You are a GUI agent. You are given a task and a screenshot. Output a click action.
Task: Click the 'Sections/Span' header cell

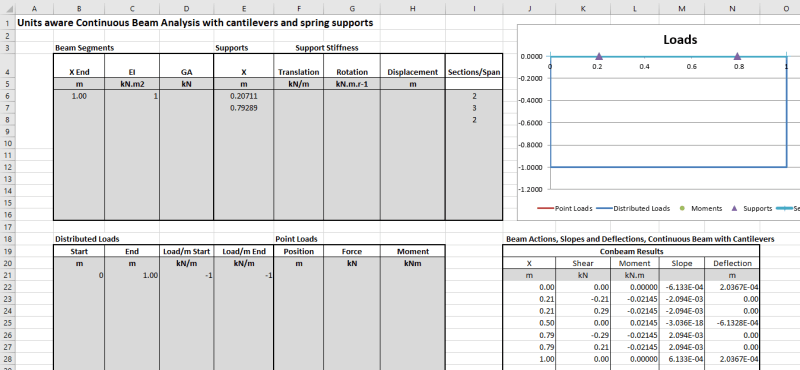(474, 72)
